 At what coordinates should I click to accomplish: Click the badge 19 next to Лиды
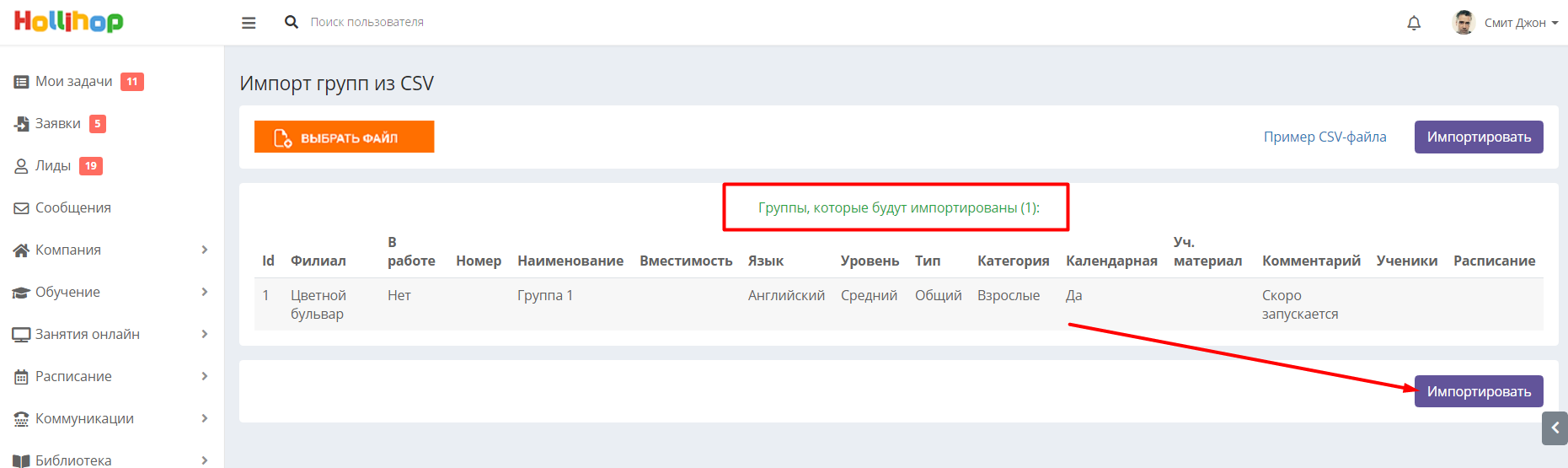[91, 166]
